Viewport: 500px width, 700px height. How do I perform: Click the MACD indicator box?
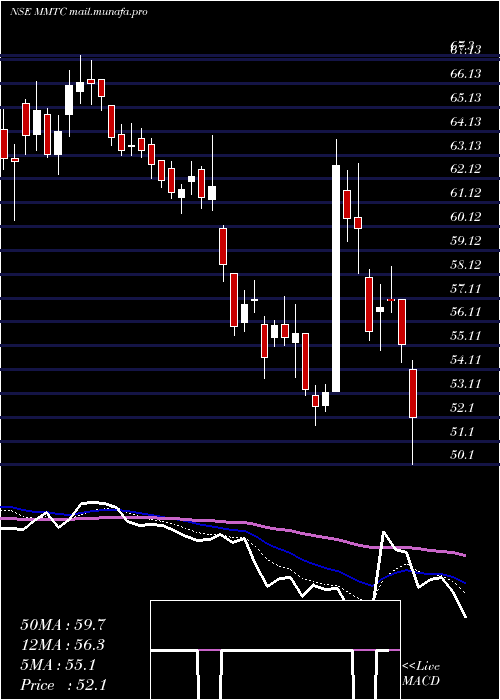pyautogui.click(x=275, y=650)
